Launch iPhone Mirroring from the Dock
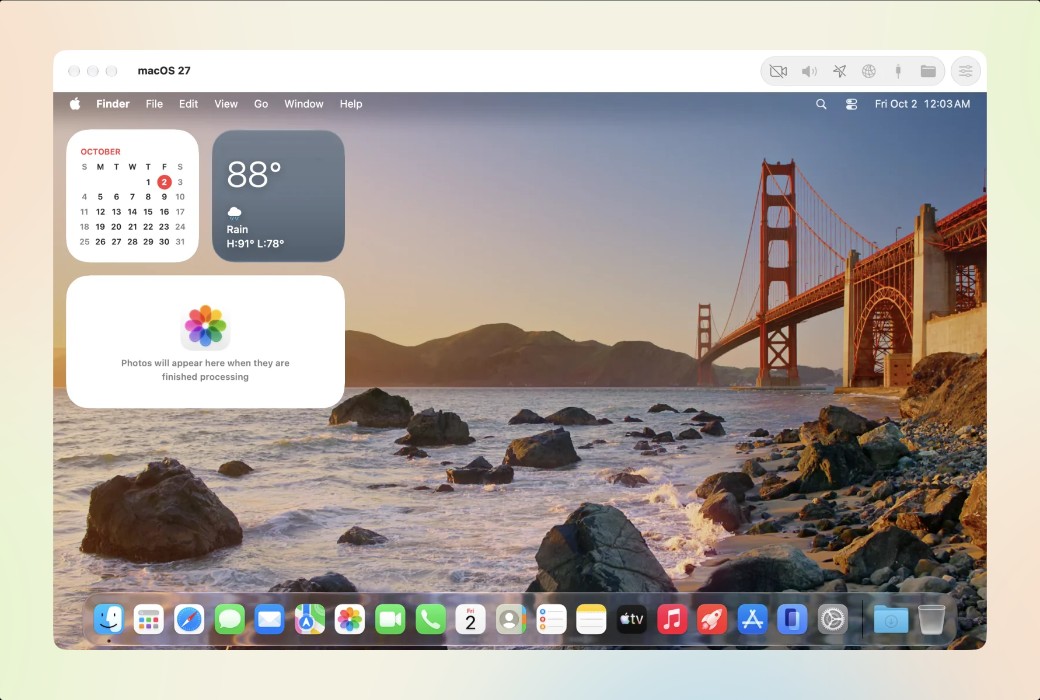This screenshot has width=1040, height=700. (792, 620)
